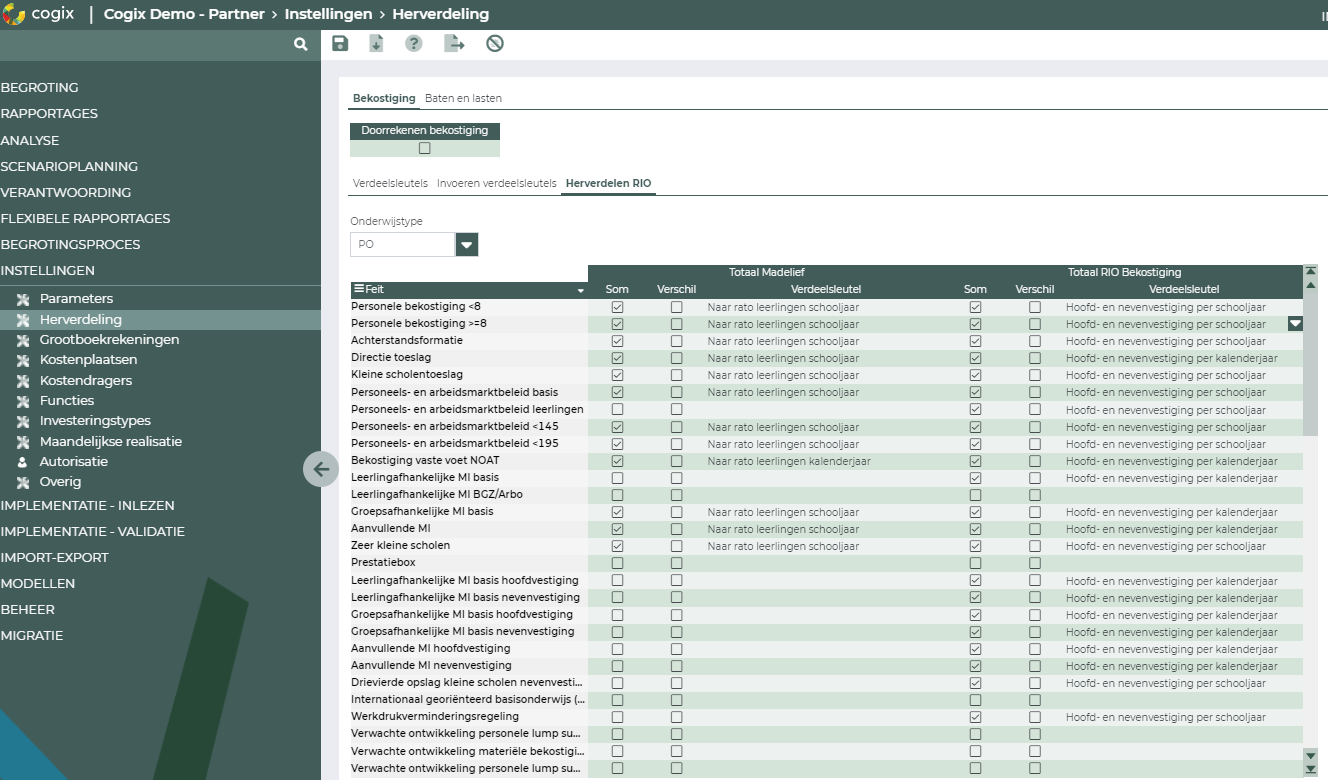Click the download document icon in toolbar
The width and height of the screenshot is (1328, 780).
(376, 43)
